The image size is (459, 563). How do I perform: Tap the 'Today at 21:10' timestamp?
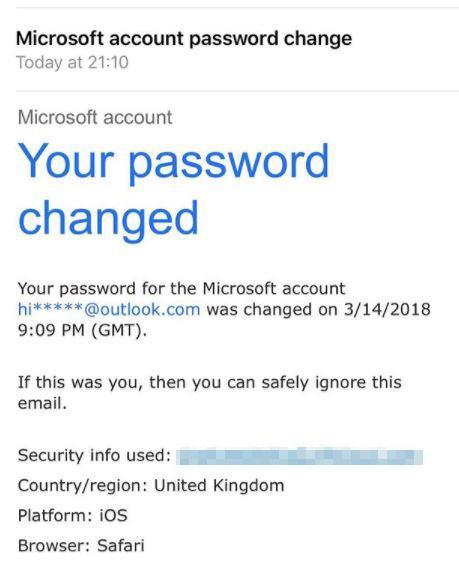pyautogui.click(x=72, y=62)
